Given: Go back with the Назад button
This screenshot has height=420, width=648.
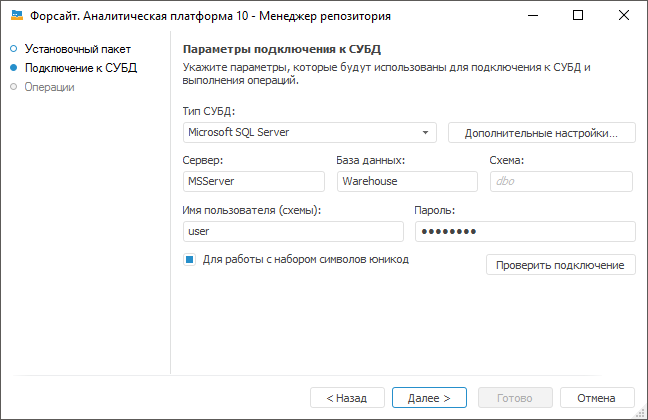Looking at the screenshot, I should (346, 397).
